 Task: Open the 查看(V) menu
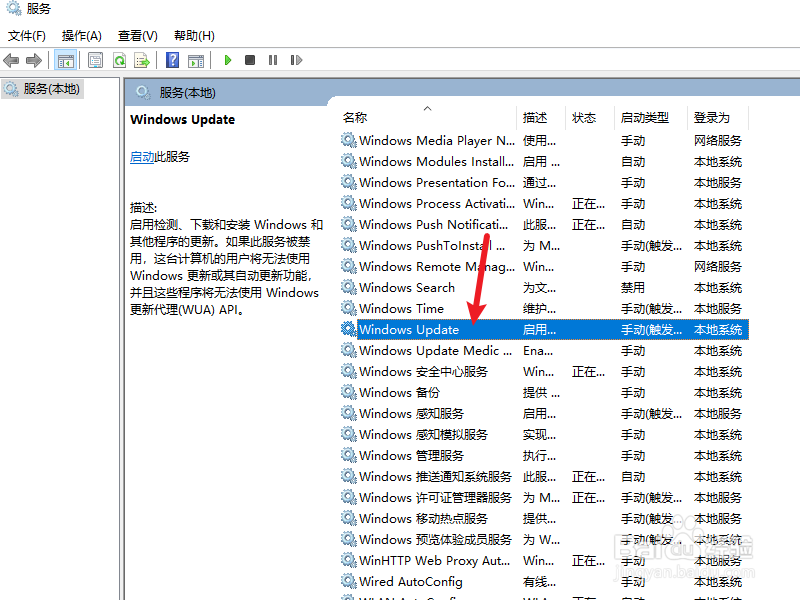tap(137, 35)
